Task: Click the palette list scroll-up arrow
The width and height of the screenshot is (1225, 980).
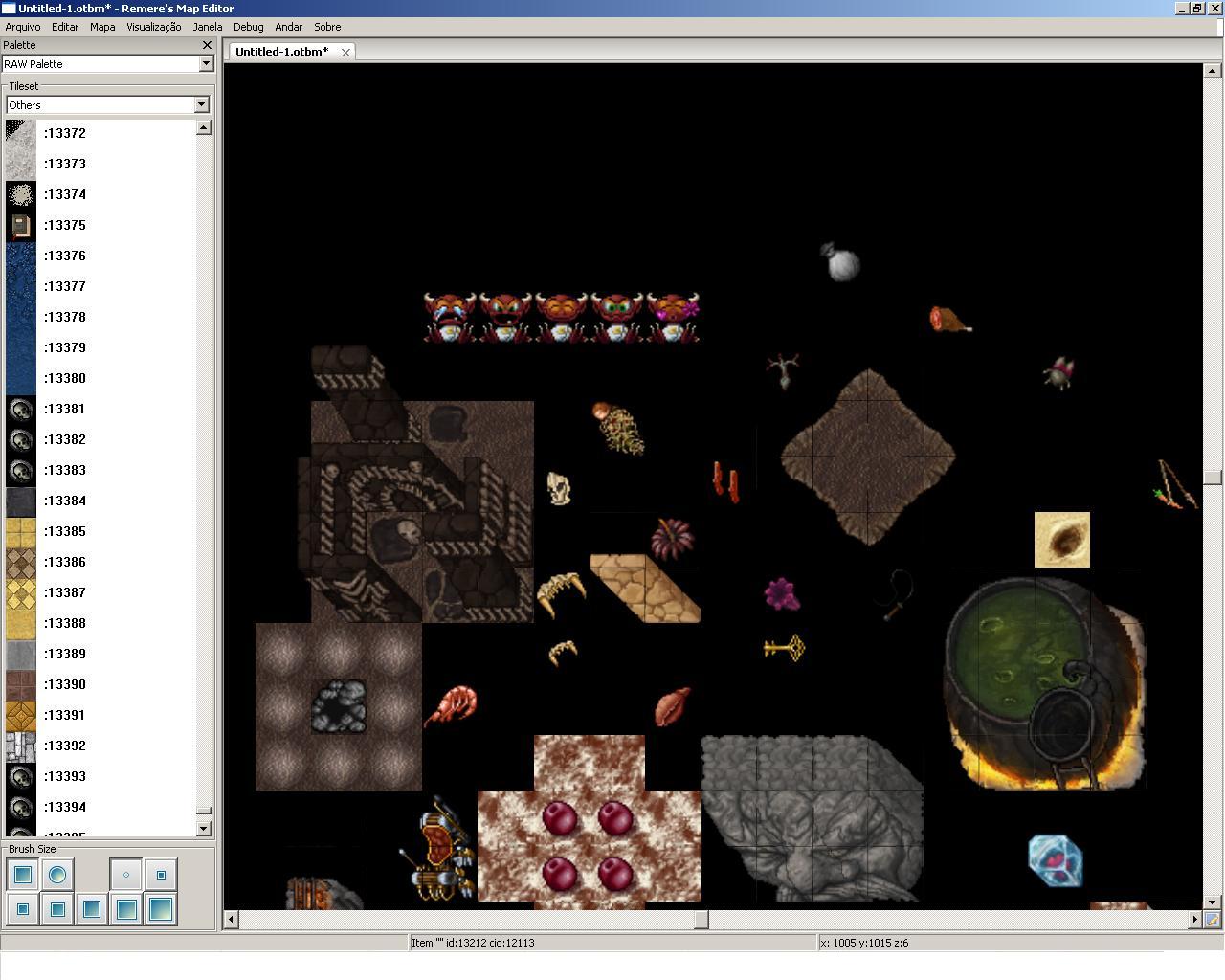Action: point(203,127)
